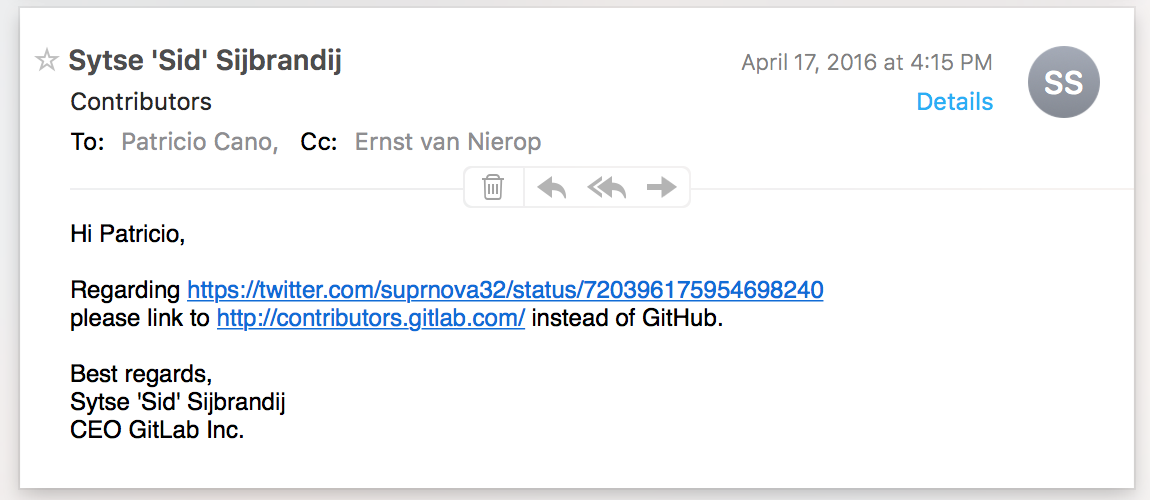
Task: Click the "CEO GitLab Inc." signature line
Action: point(157,431)
